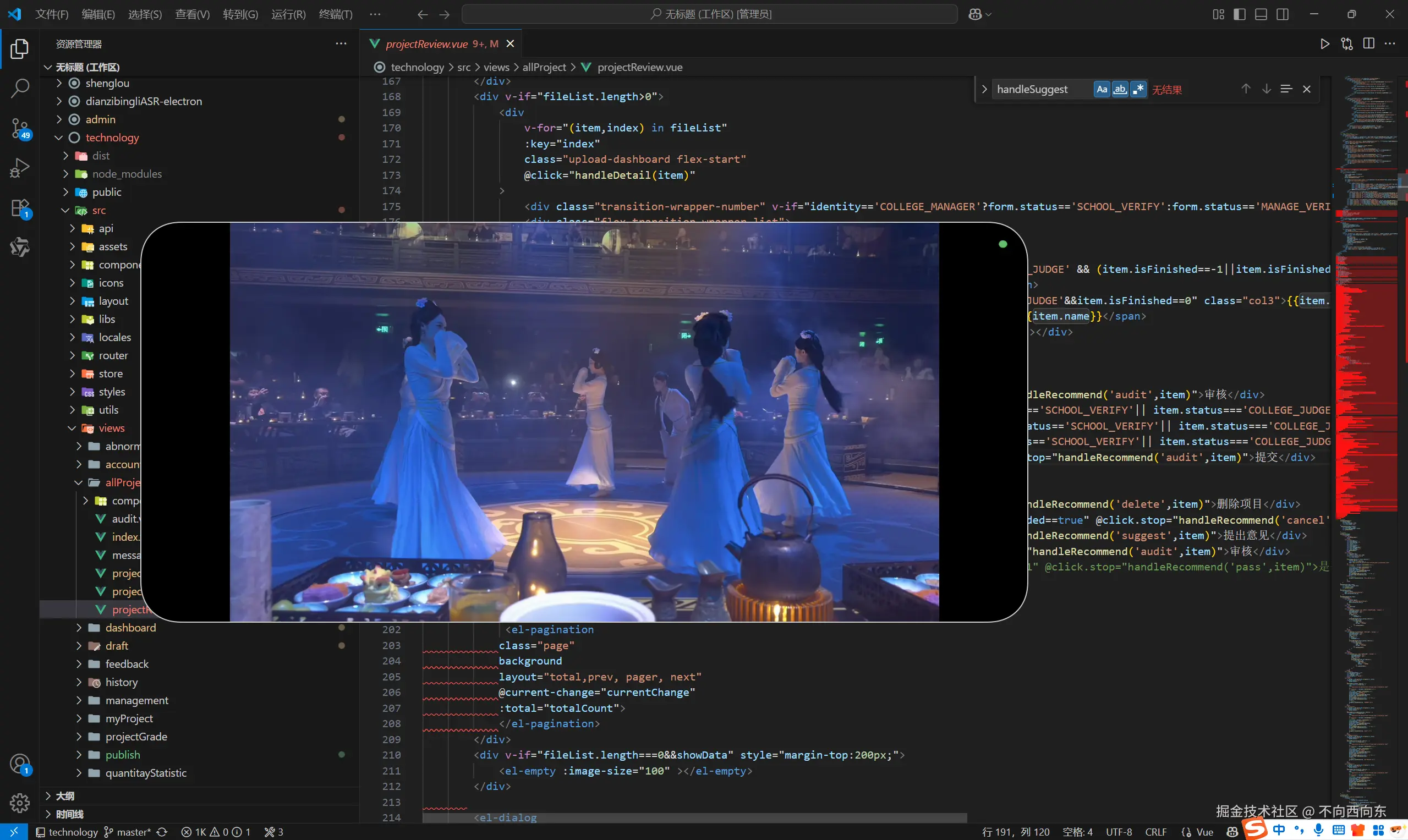
Task: Open the Search view in activity bar
Action: click(20, 89)
